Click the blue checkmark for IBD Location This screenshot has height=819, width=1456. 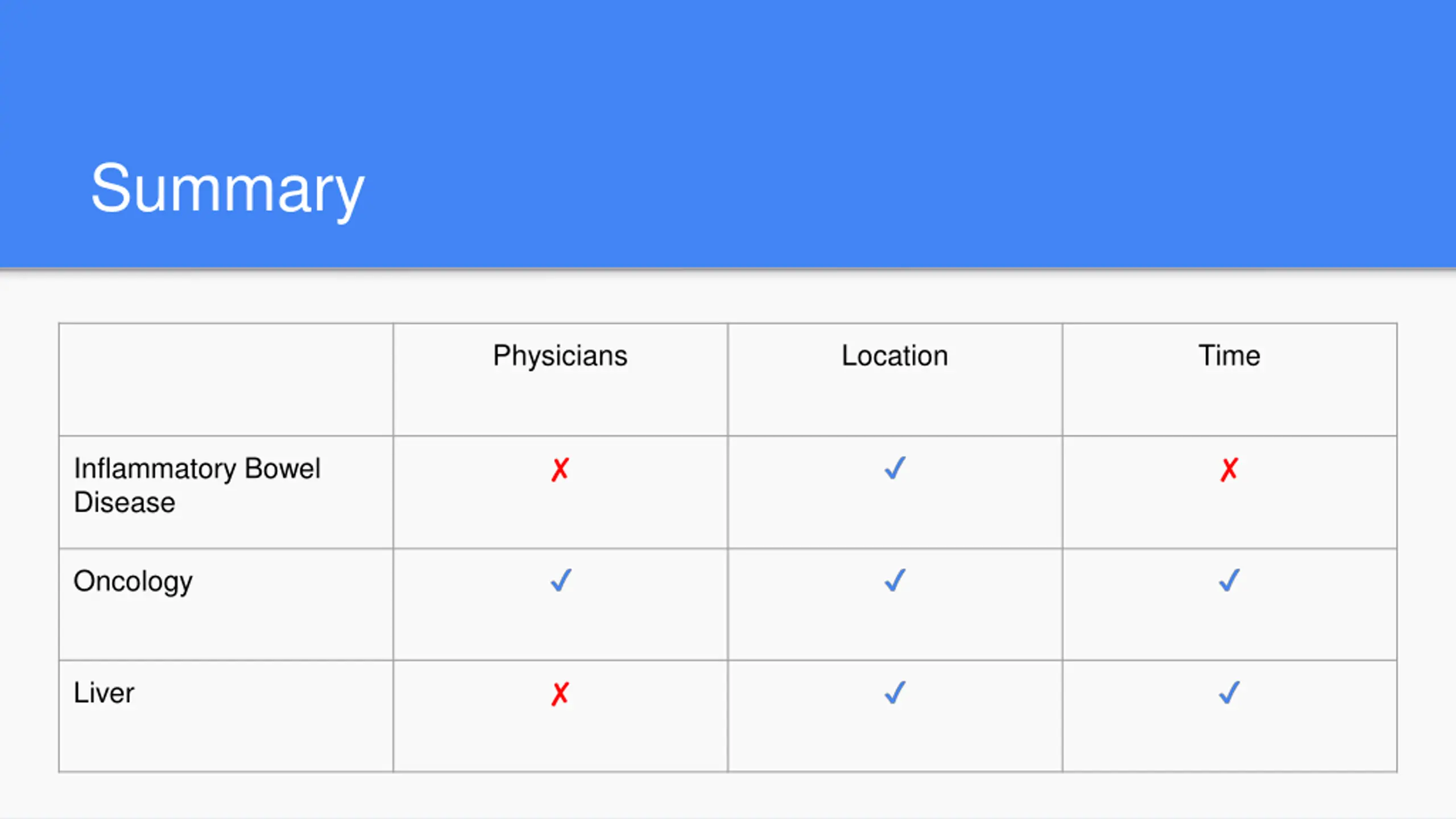click(895, 469)
